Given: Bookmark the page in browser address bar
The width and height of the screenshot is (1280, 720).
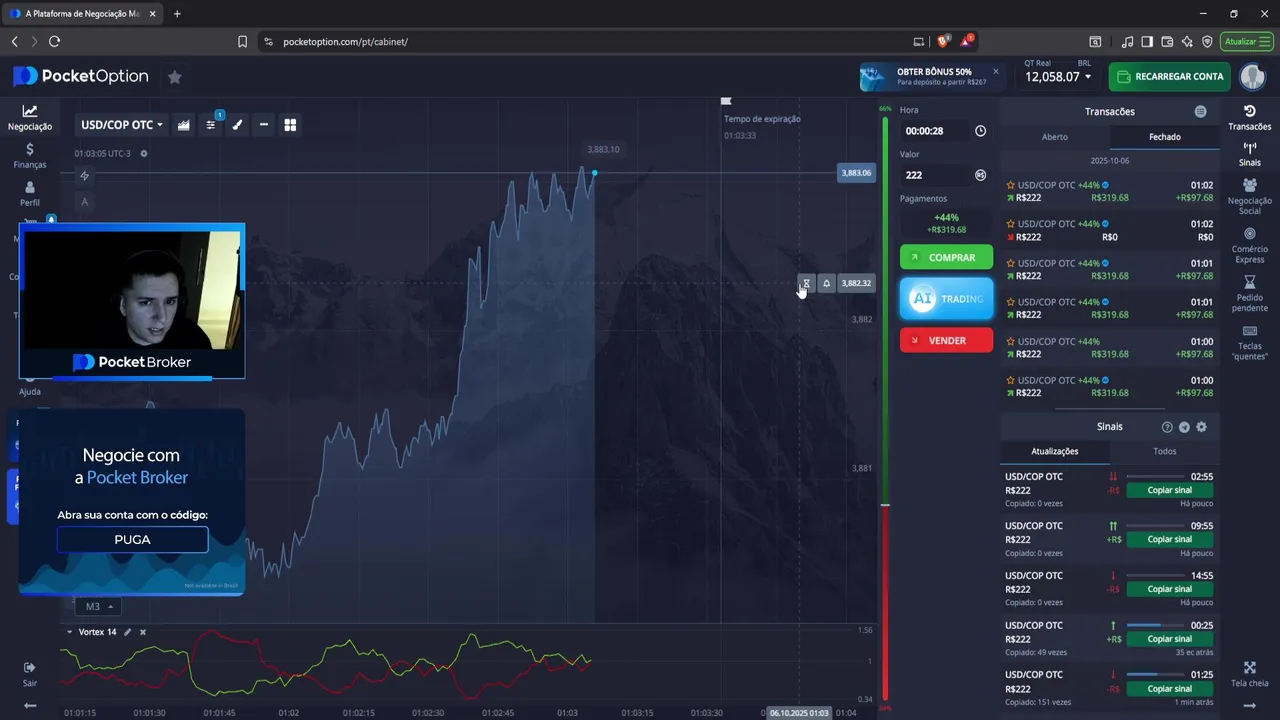Looking at the screenshot, I should 242,41.
